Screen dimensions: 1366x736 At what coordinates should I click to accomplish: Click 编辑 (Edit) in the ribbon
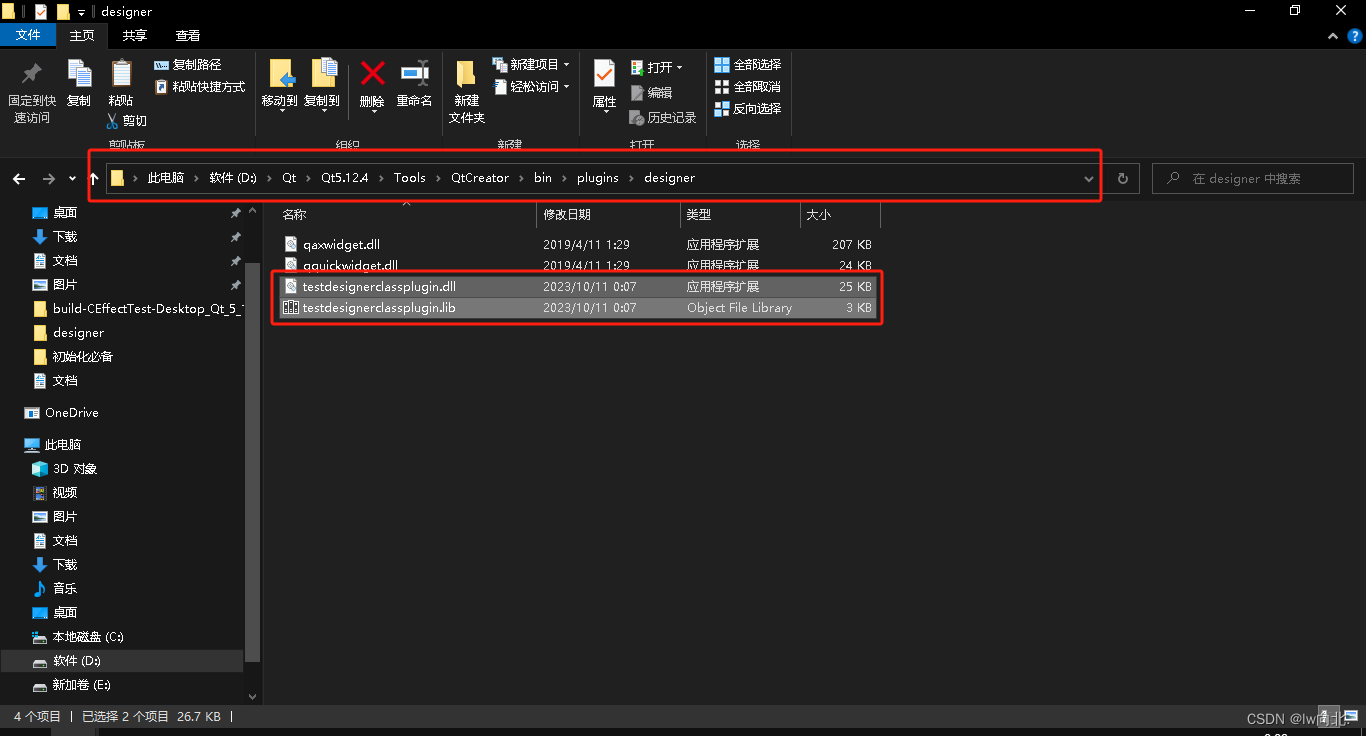point(651,92)
